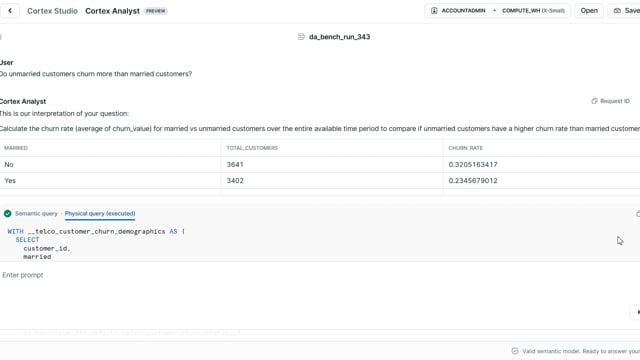This screenshot has height=360, width=640.
Task: Sort by the TOTAL_CUSTOMERS column header
Action: click(252, 148)
